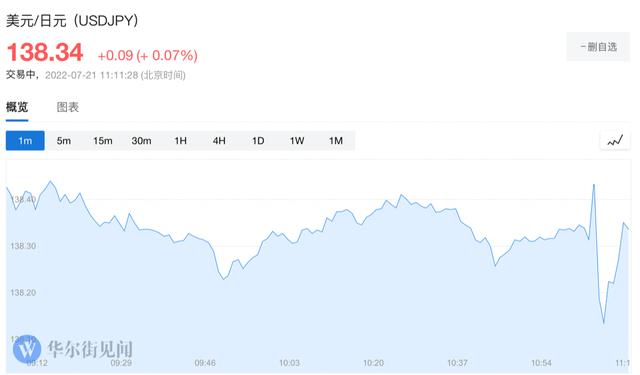Image resolution: width=640 pixels, height=375 pixels.
Task: Choose the 1M monthly interval
Action: point(336,141)
